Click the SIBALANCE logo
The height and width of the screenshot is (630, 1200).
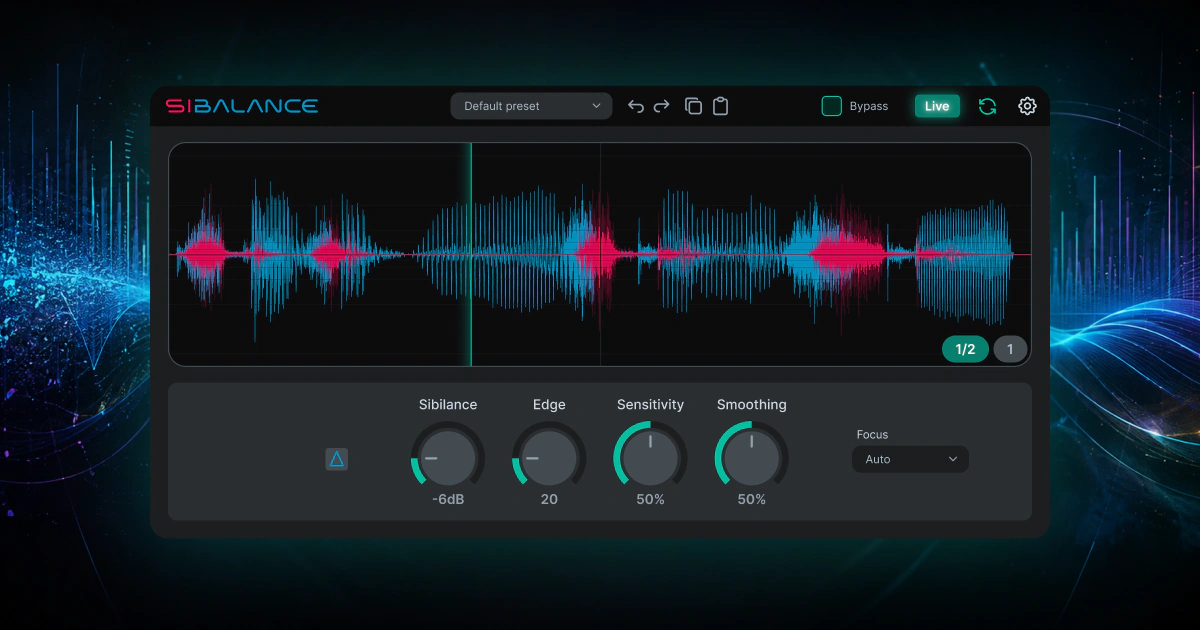pos(242,106)
